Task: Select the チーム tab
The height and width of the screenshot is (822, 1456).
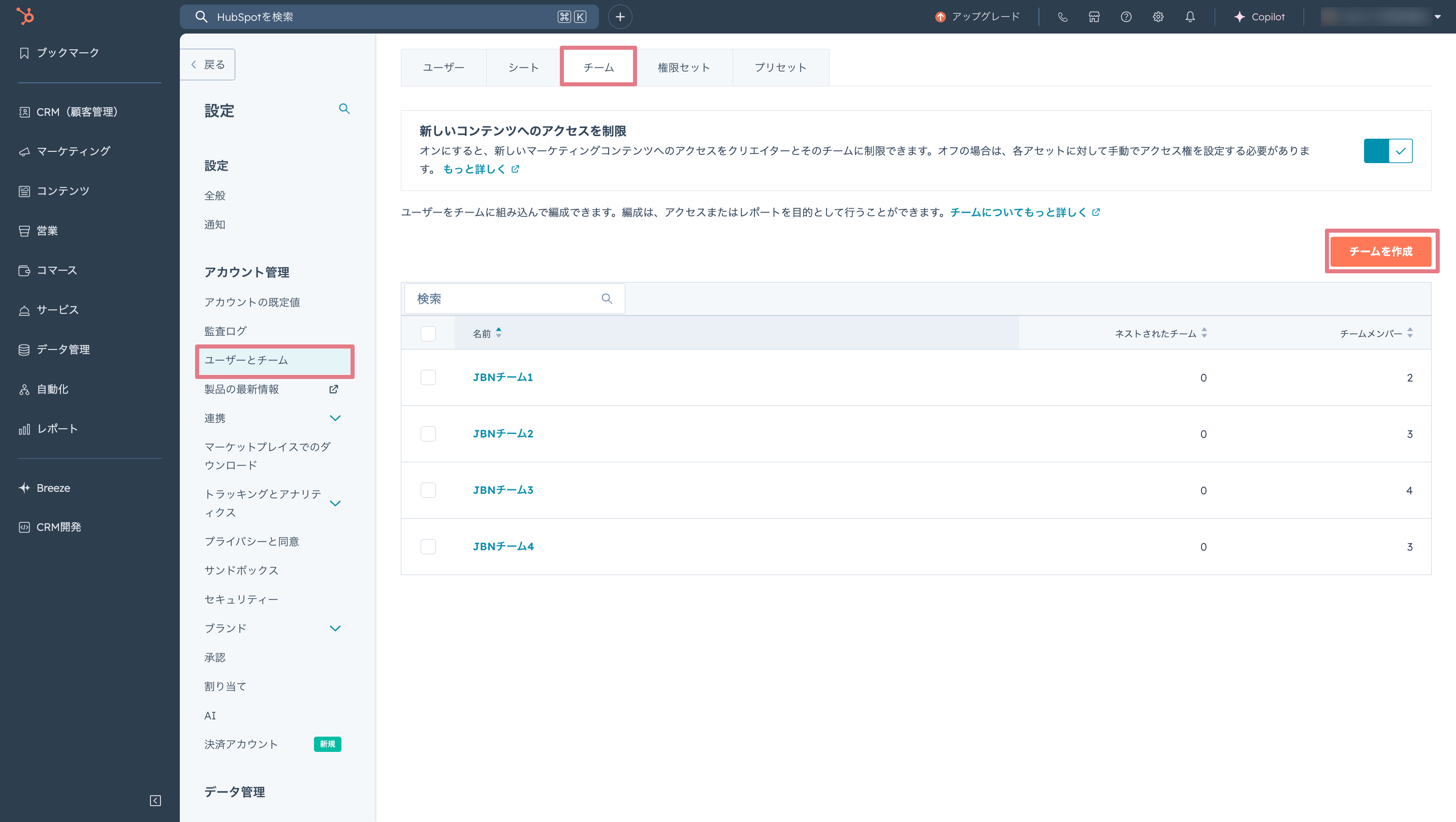Action: [x=598, y=67]
